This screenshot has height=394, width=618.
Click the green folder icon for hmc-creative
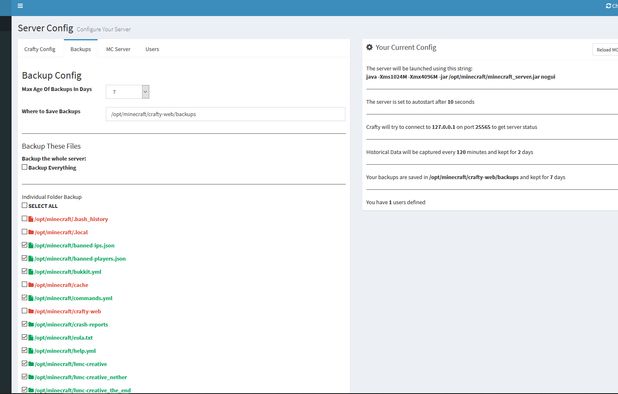[31, 364]
